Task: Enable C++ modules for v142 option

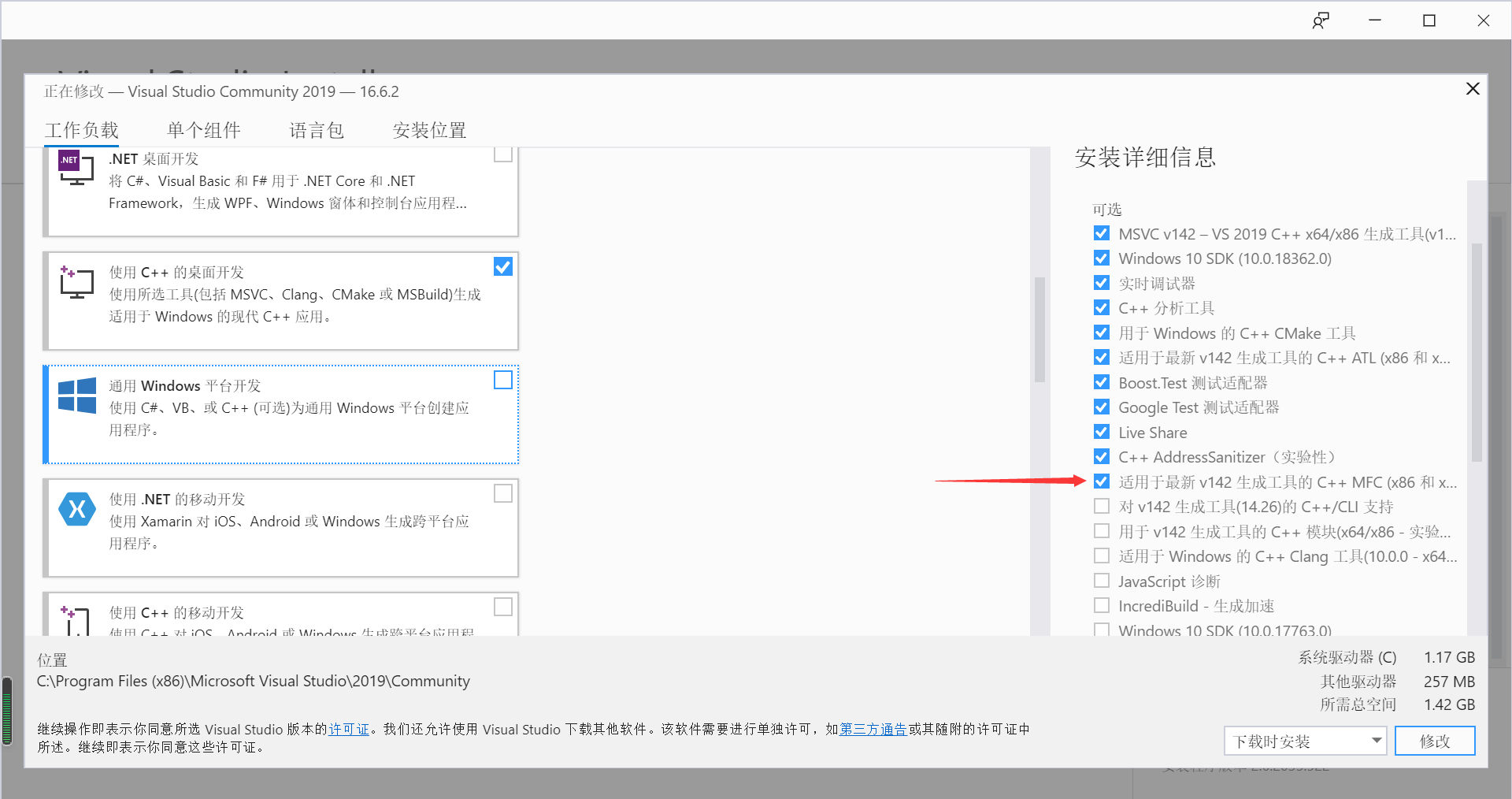Action: [1102, 531]
